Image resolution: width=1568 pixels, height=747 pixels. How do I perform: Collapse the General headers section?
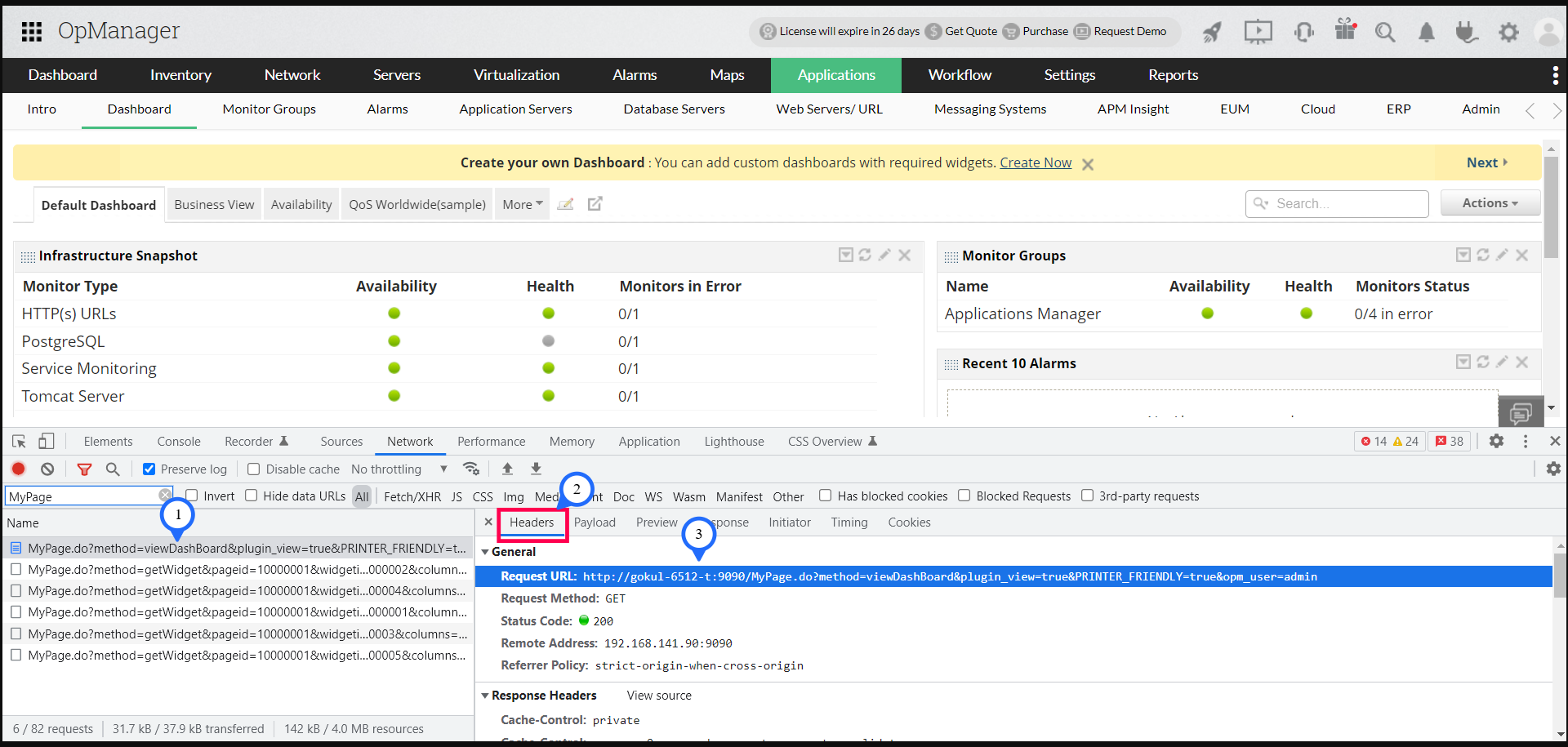point(485,552)
